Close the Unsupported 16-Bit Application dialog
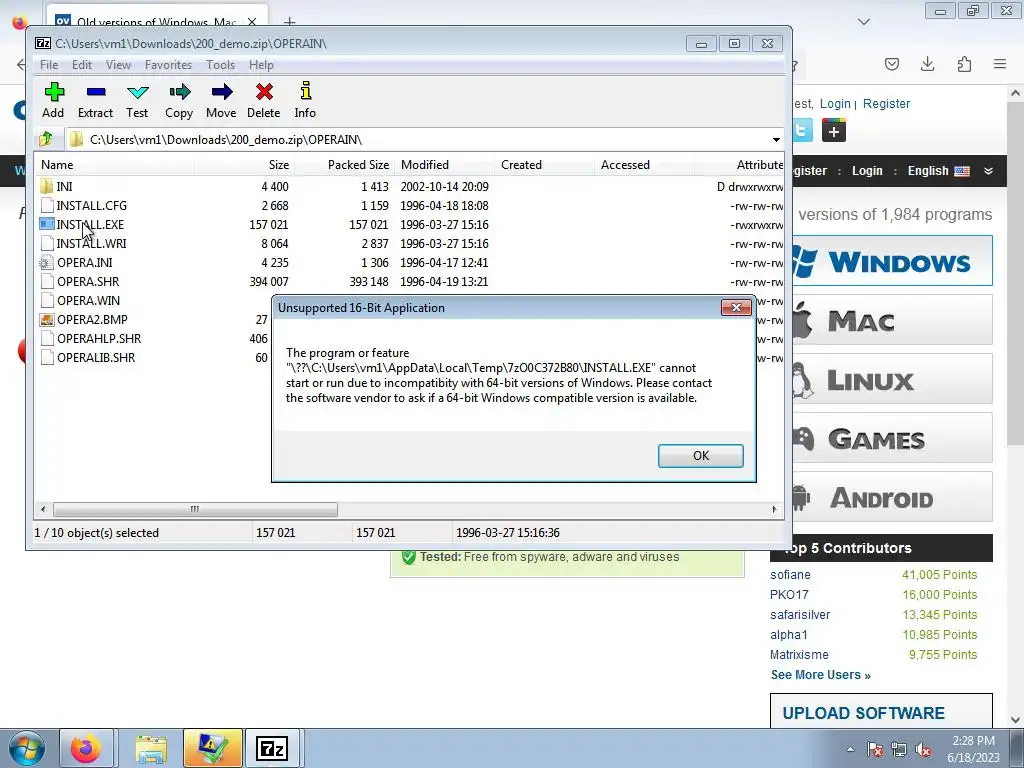The image size is (1024, 768). click(x=736, y=308)
